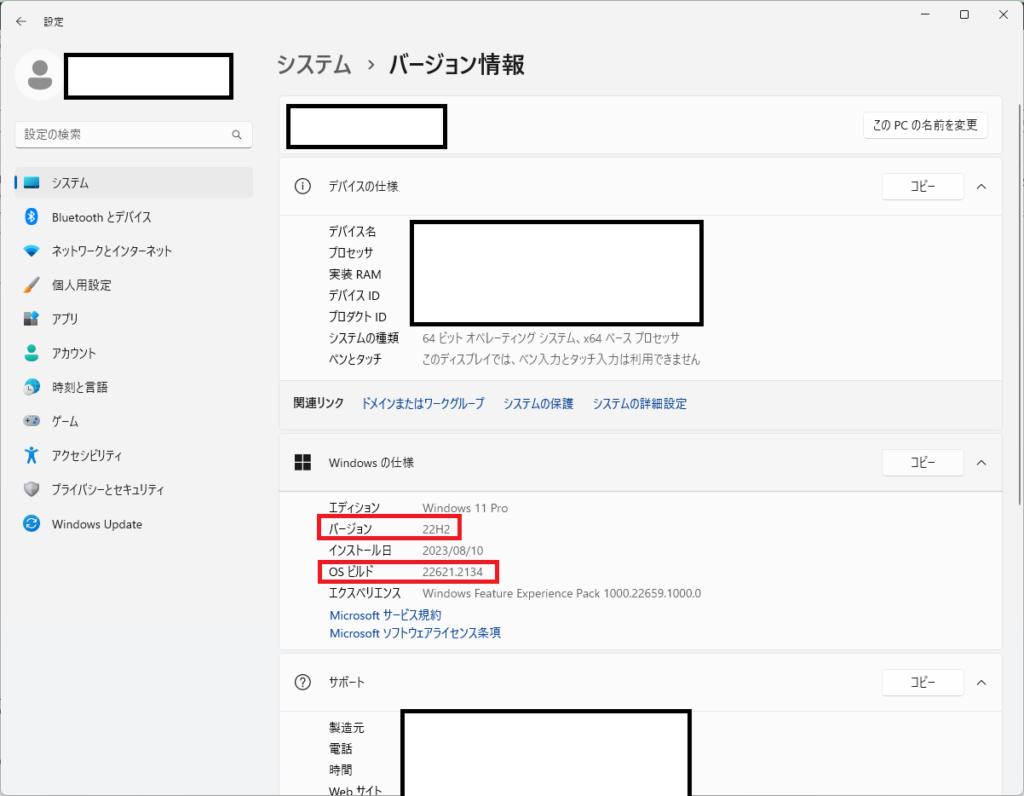Collapse the サポート section chevron

(x=981, y=682)
